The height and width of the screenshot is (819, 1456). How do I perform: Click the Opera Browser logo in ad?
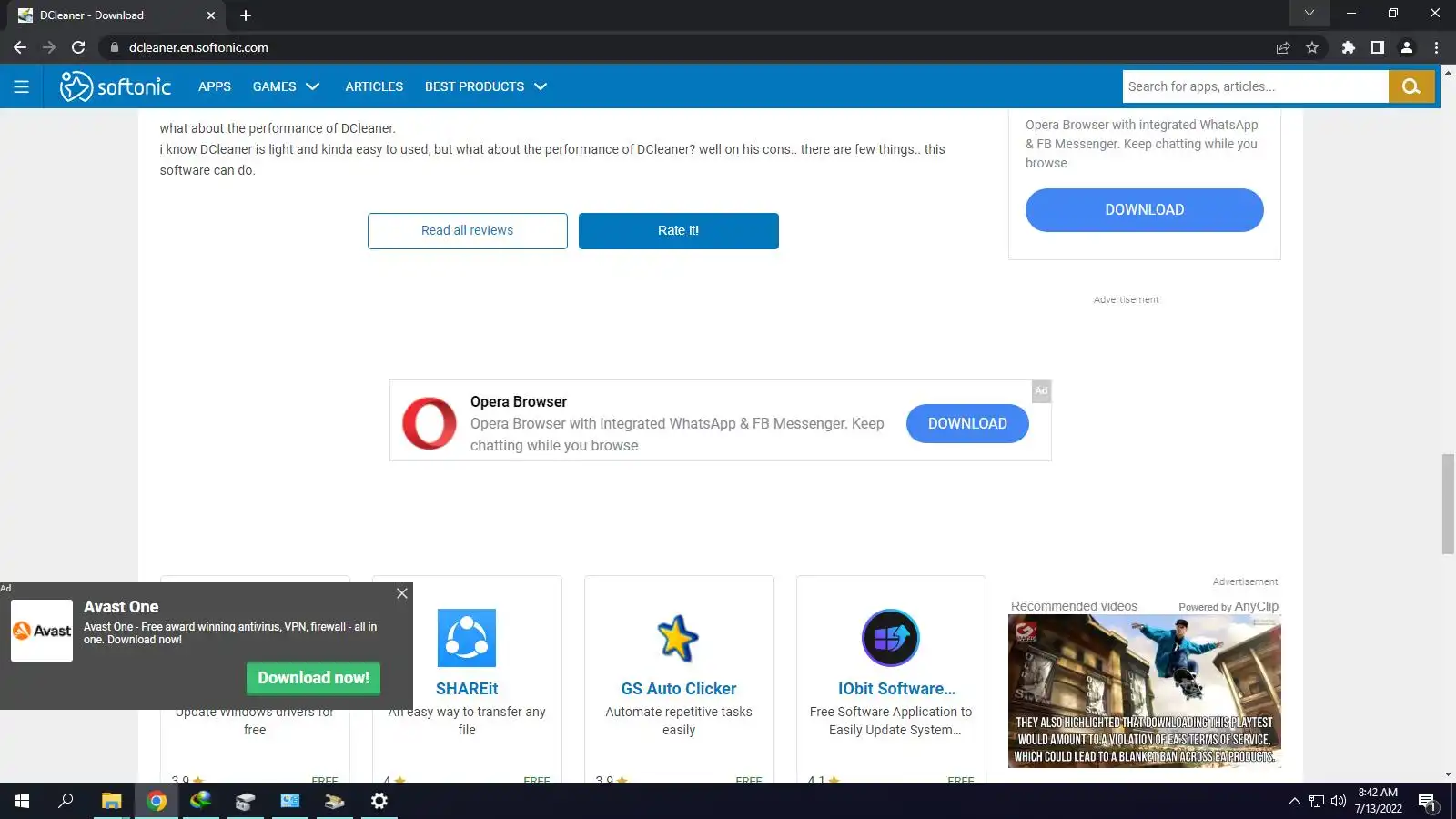coord(430,423)
